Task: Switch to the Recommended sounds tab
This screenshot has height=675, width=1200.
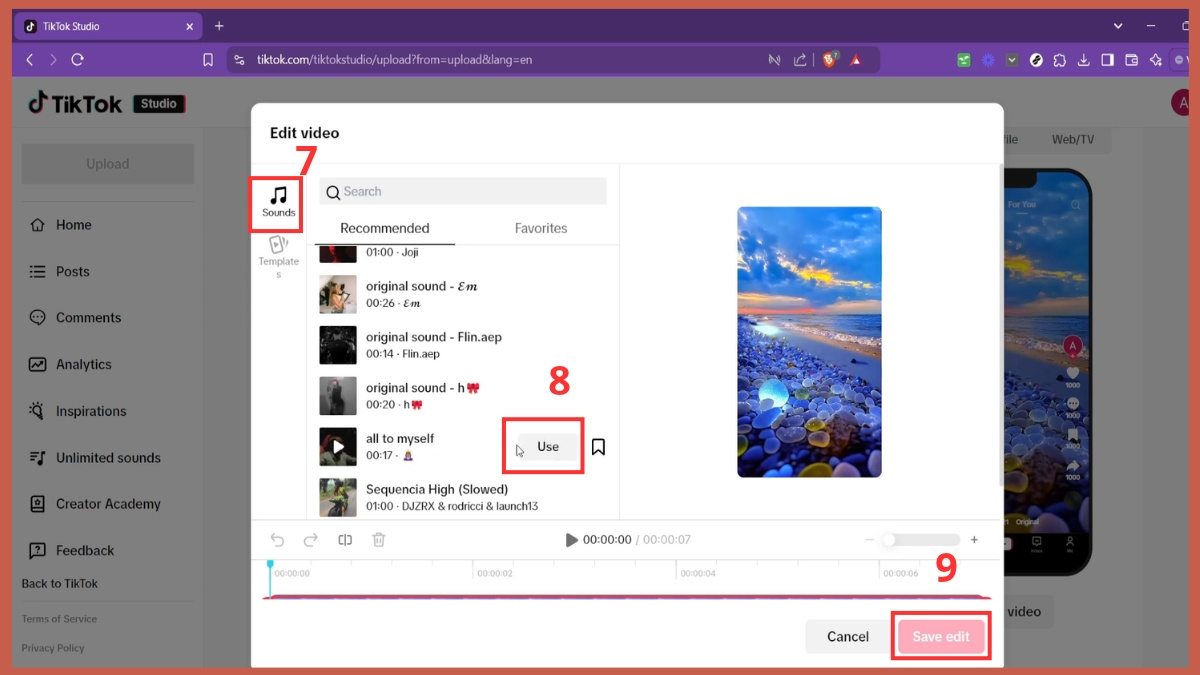Action: tap(385, 228)
